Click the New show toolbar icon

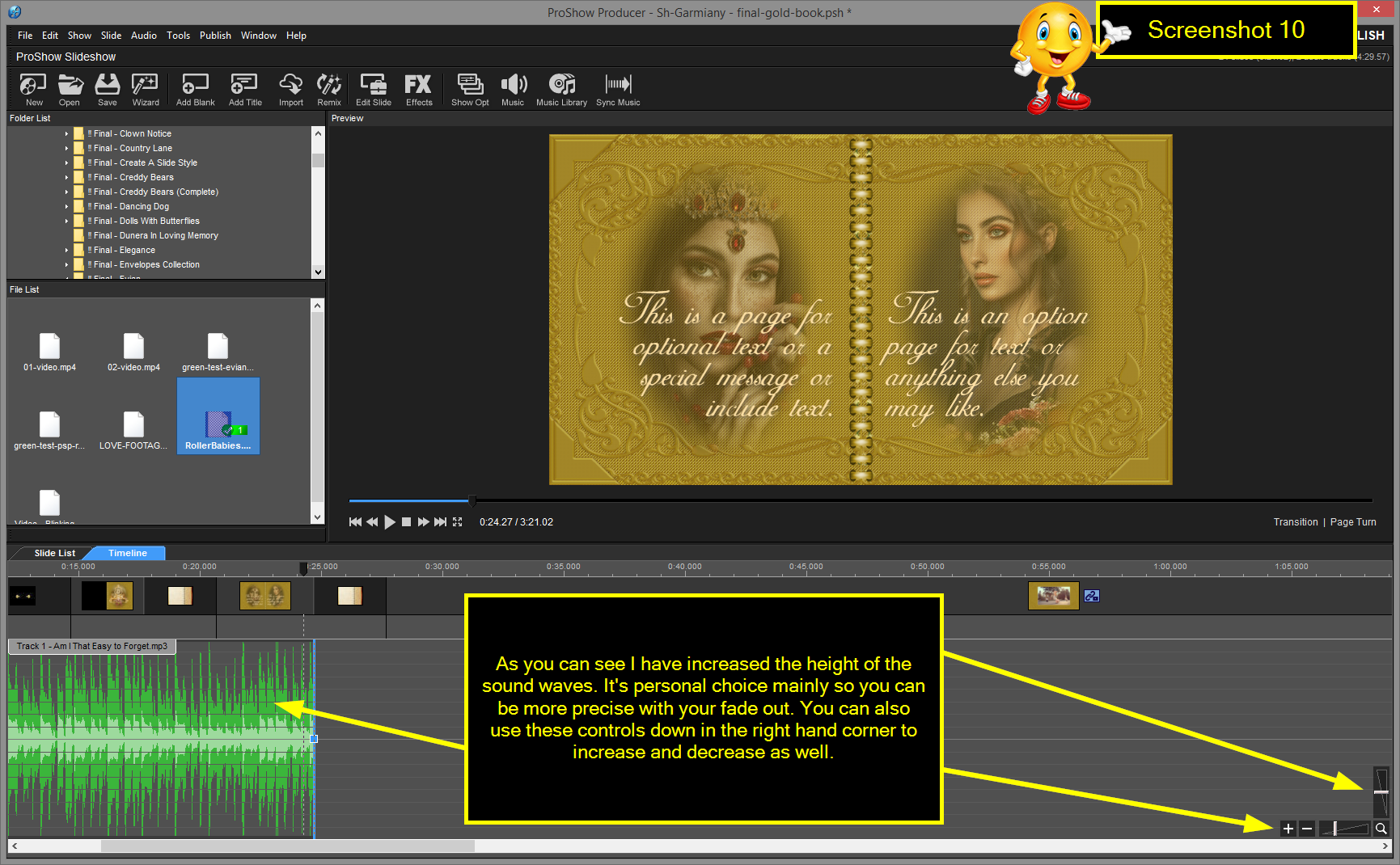[34, 89]
